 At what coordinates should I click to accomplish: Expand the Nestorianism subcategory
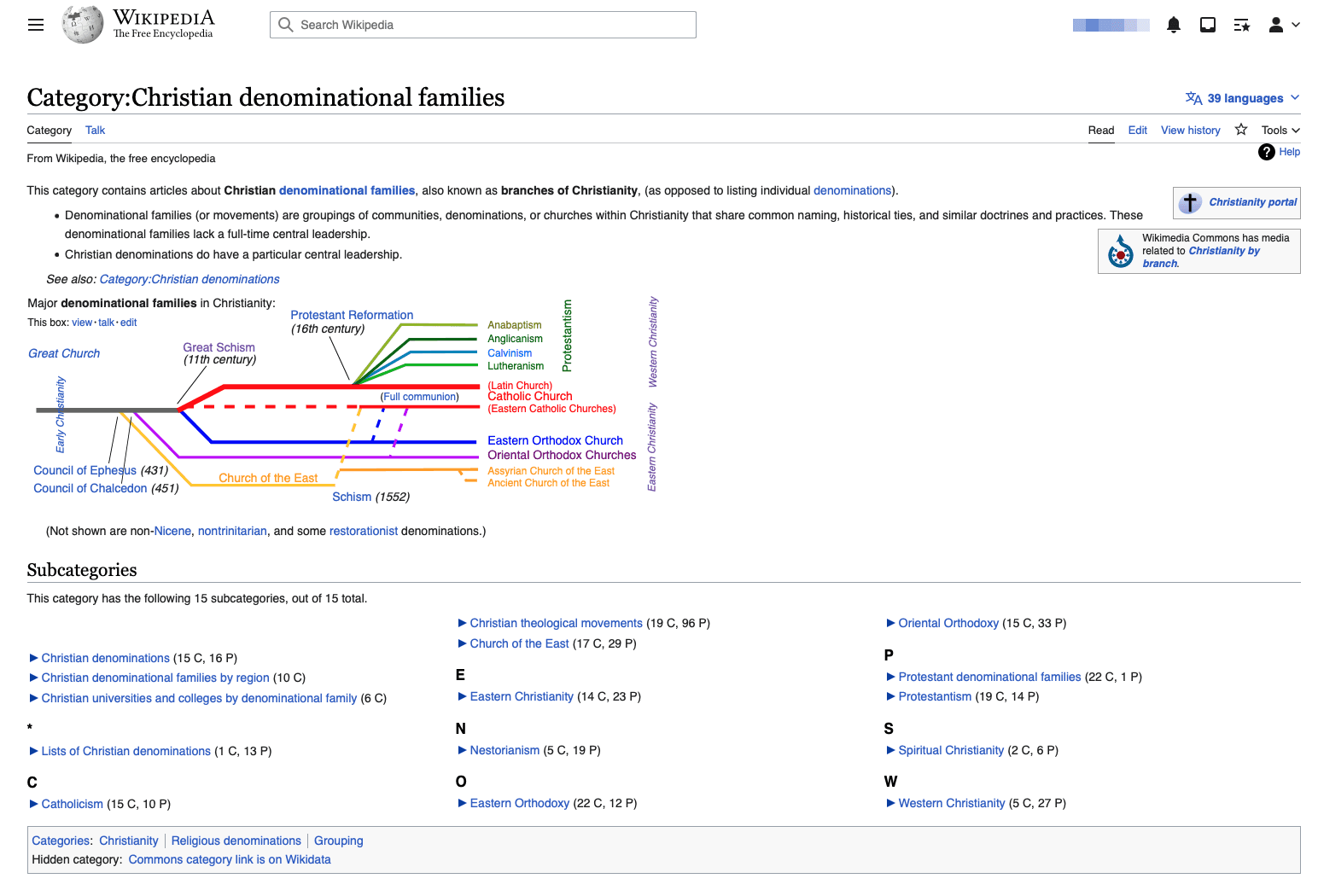[x=463, y=750]
